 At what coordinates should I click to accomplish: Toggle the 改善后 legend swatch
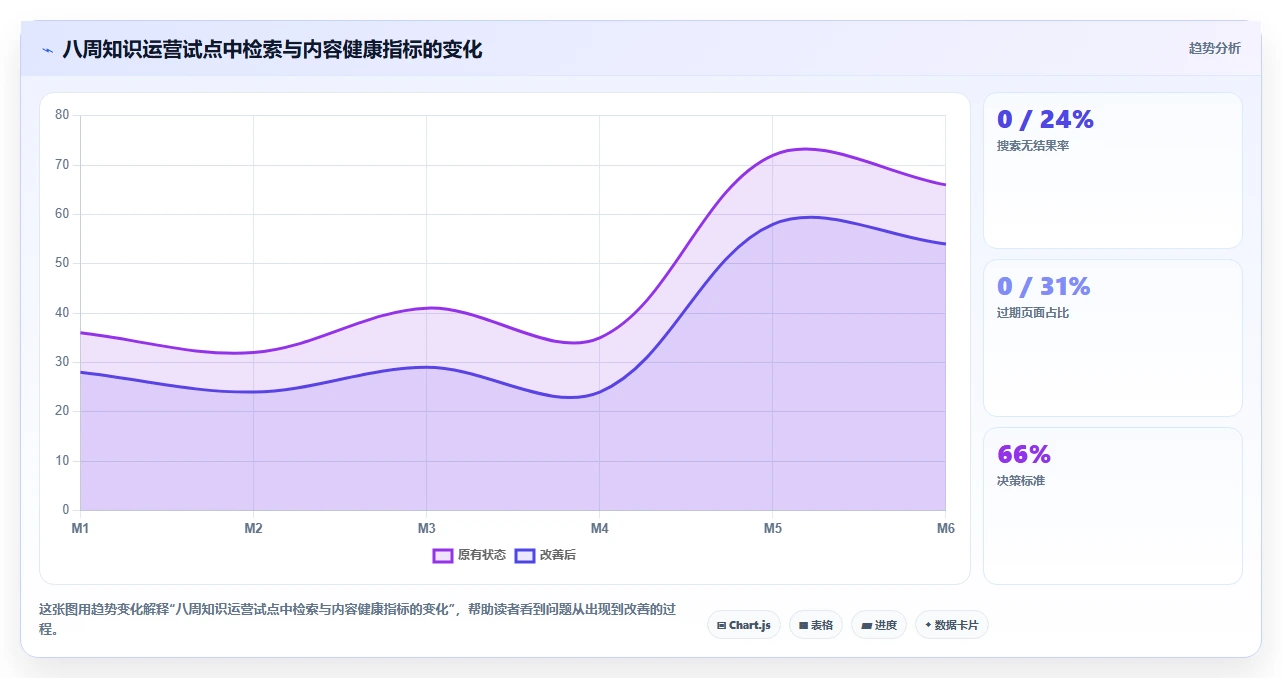(525, 556)
